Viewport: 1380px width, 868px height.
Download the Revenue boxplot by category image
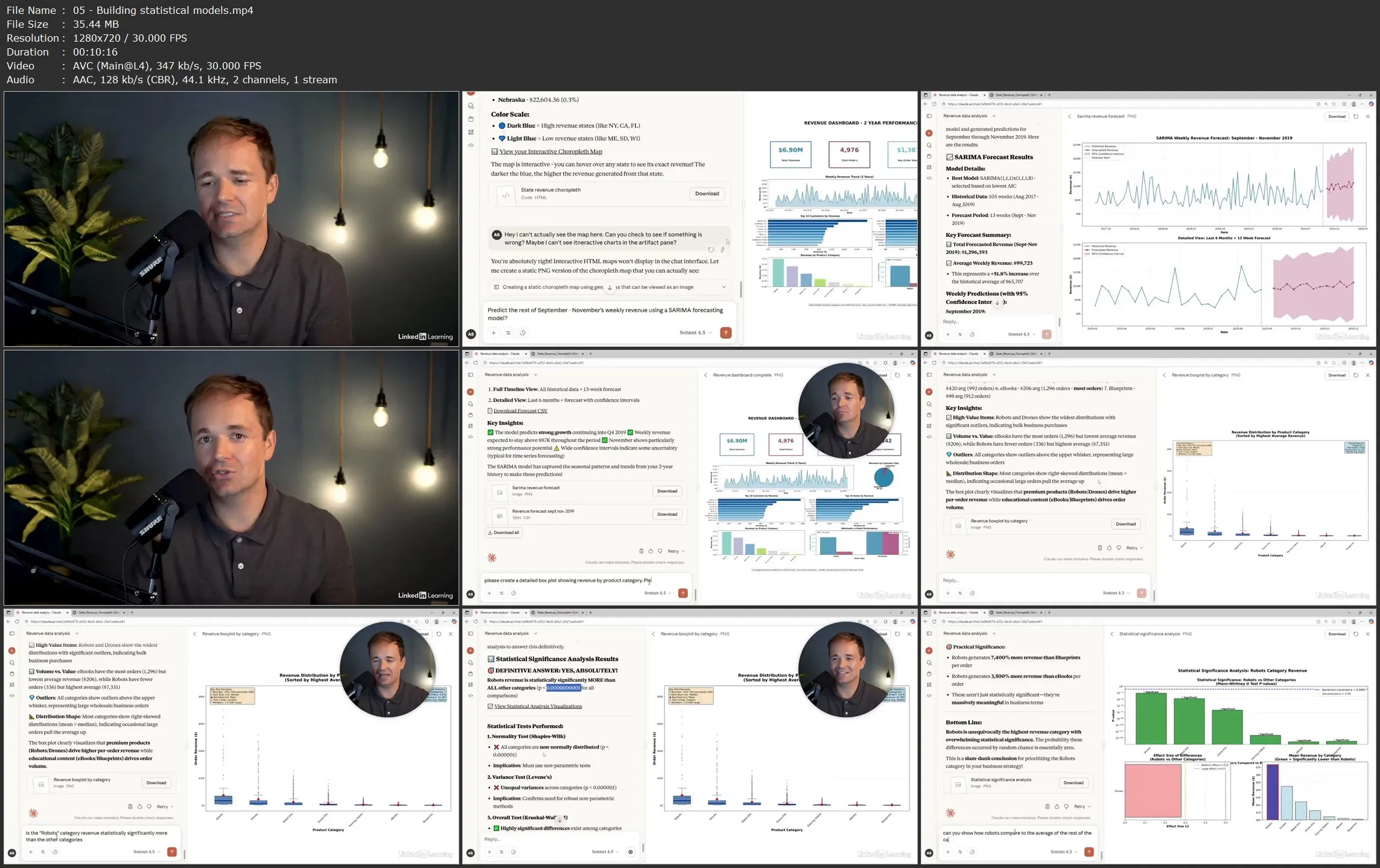[x=1126, y=524]
